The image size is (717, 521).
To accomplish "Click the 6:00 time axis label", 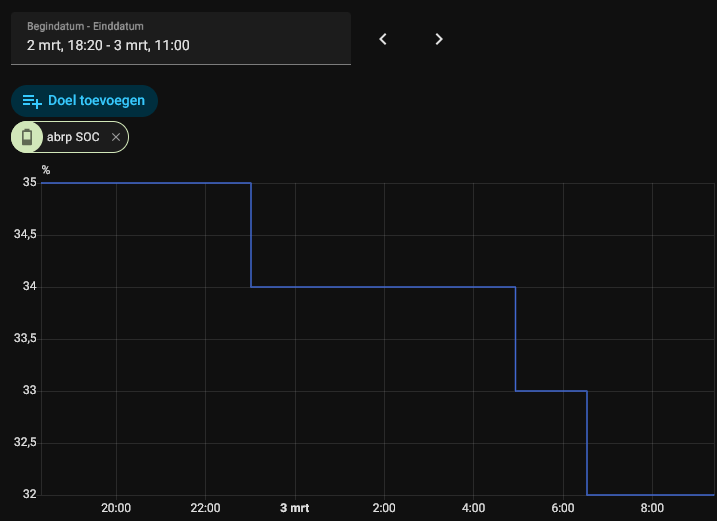I will 563,508.
